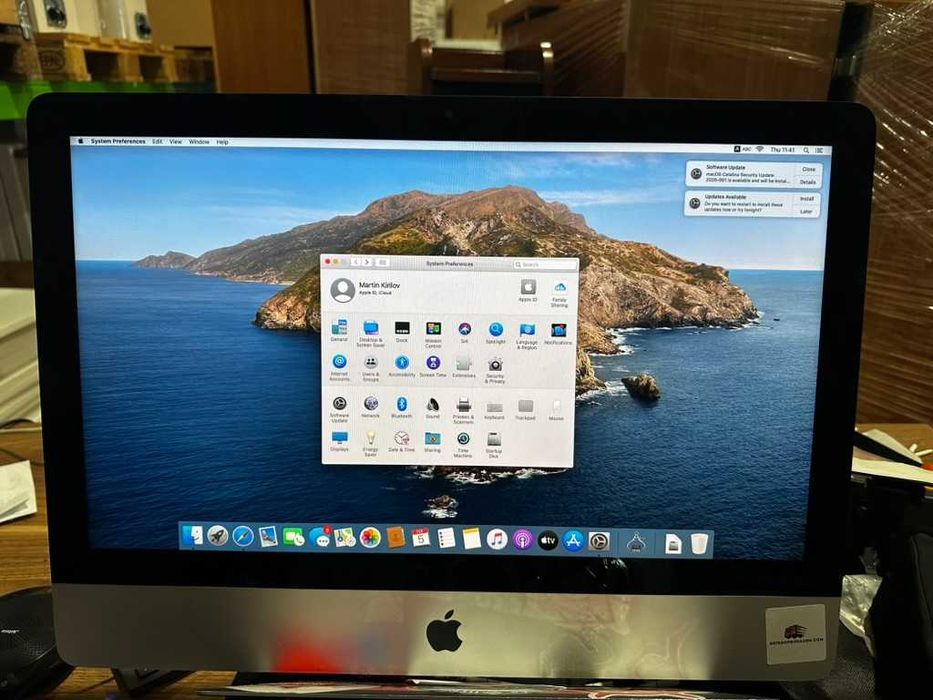Open the Mouse preferences pane
The width and height of the screenshot is (933, 700).
(x=556, y=410)
